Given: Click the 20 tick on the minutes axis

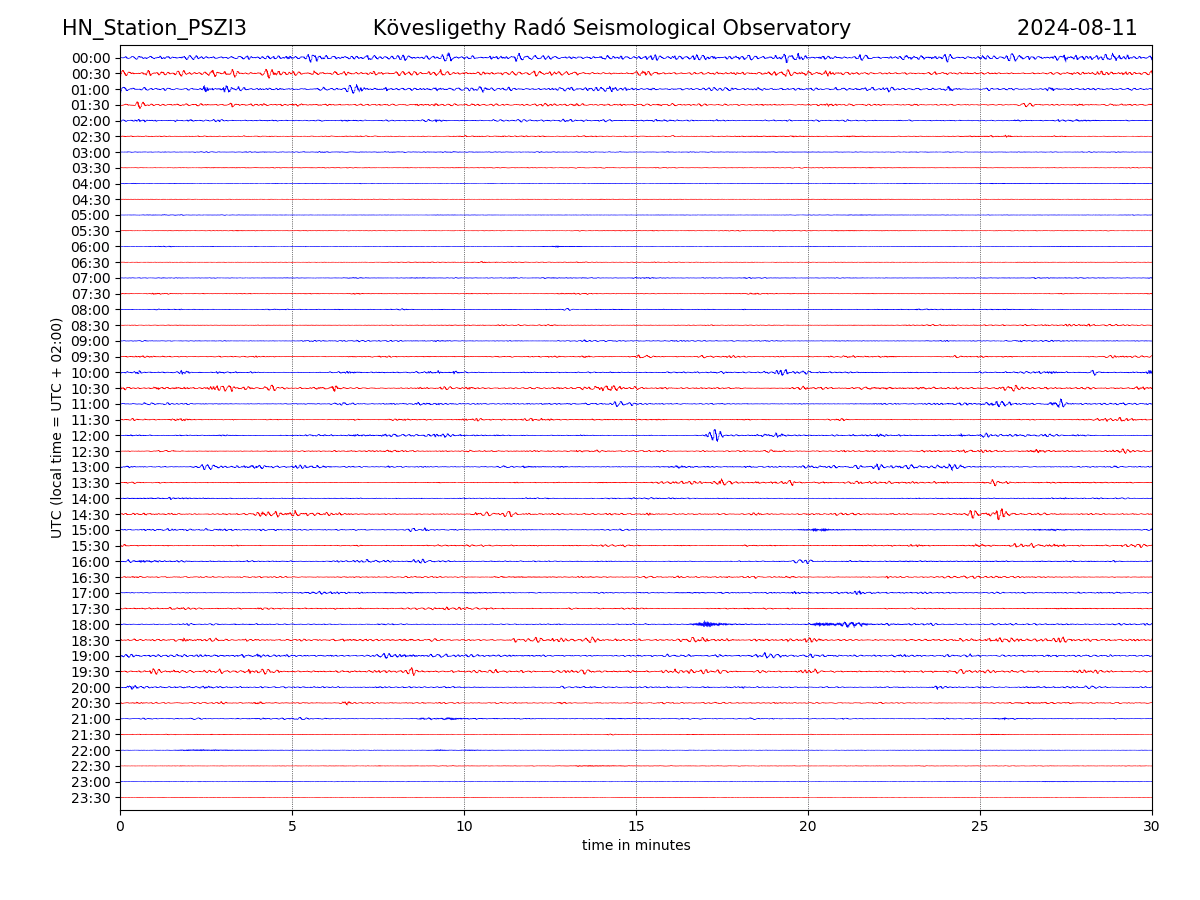Looking at the screenshot, I should click(808, 826).
